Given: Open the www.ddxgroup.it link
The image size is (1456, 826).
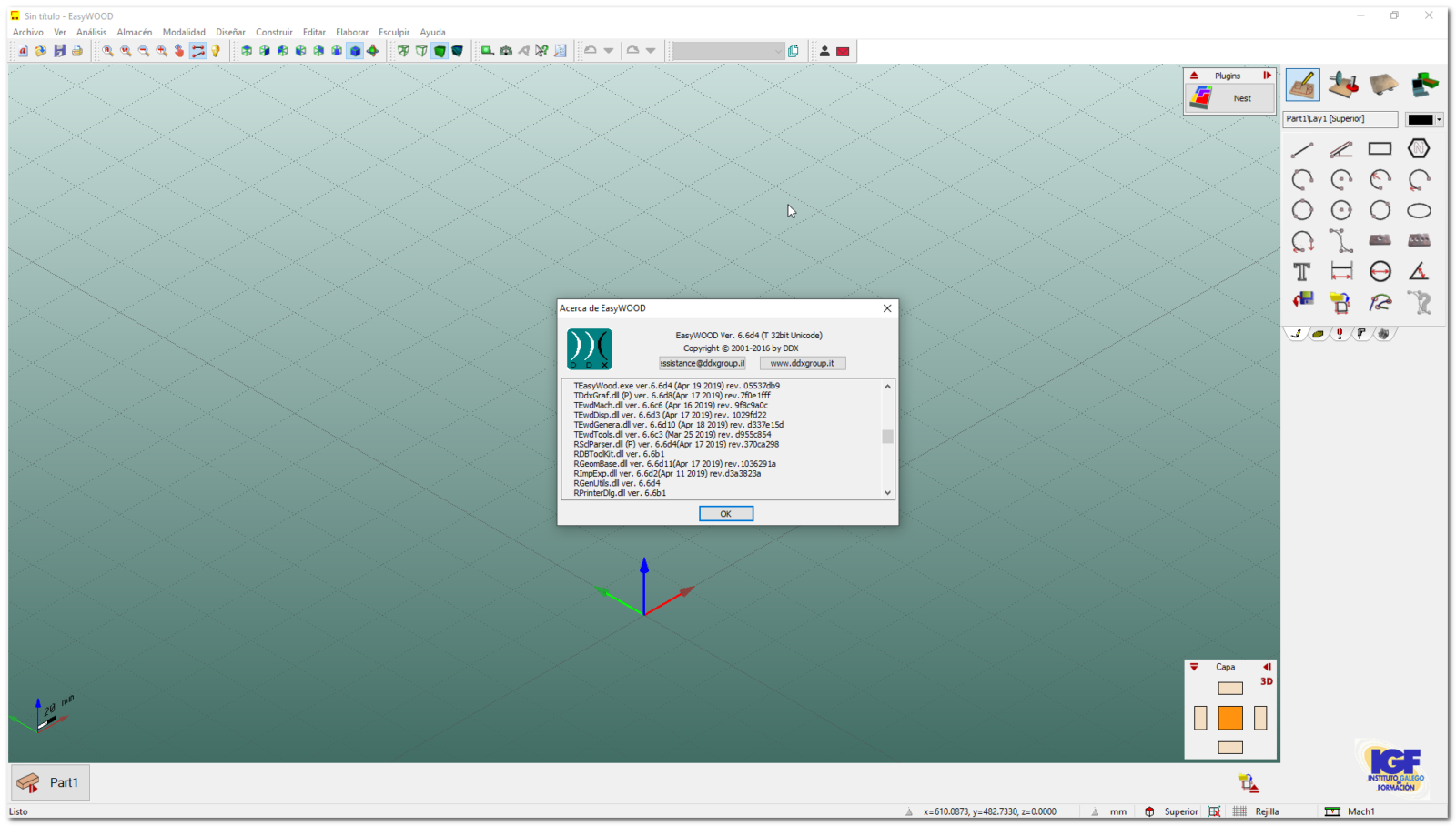Looking at the screenshot, I should pyautogui.click(x=802, y=363).
